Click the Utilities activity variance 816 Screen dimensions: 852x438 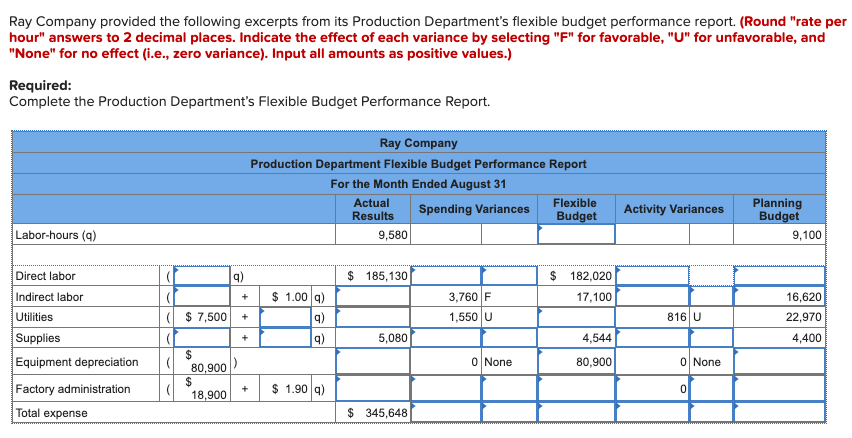[677, 317]
